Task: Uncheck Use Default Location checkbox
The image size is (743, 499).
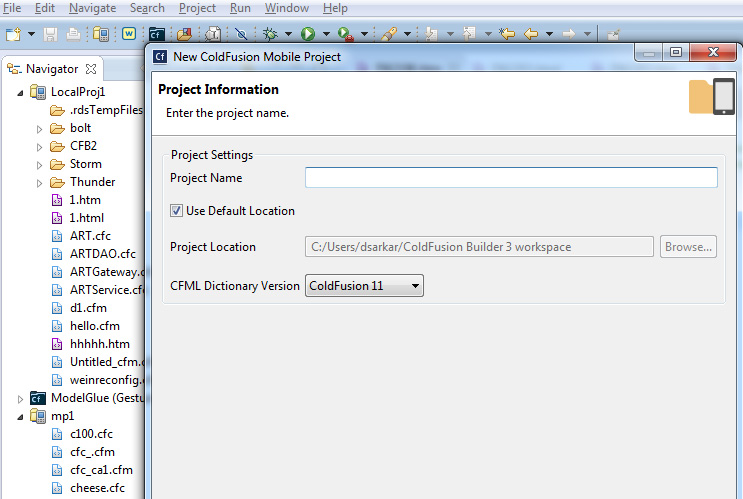Action: 176,211
